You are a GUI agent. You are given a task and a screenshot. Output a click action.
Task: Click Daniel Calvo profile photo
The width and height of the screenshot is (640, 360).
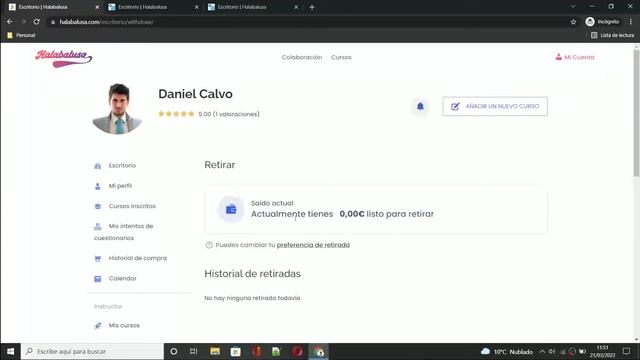[x=117, y=109]
